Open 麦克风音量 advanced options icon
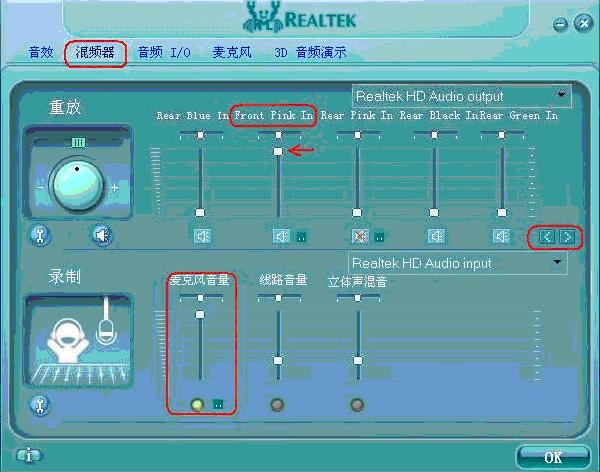 pos(218,403)
